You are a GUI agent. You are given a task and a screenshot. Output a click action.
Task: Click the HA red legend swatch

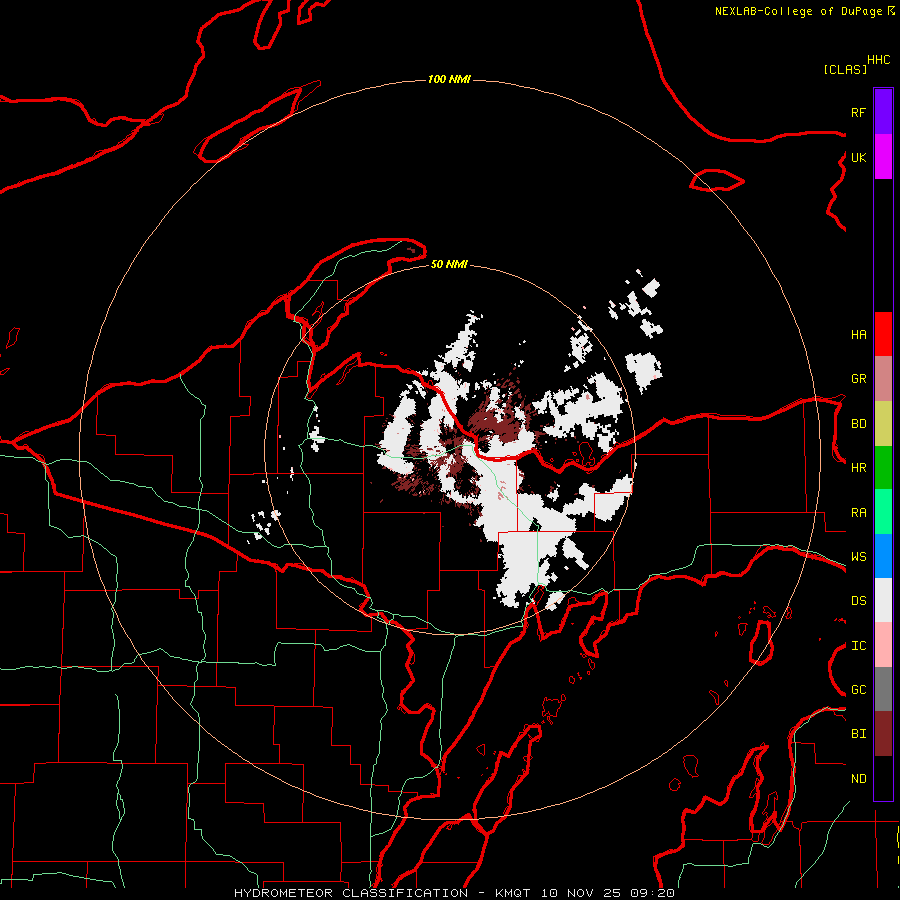tap(883, 334)
